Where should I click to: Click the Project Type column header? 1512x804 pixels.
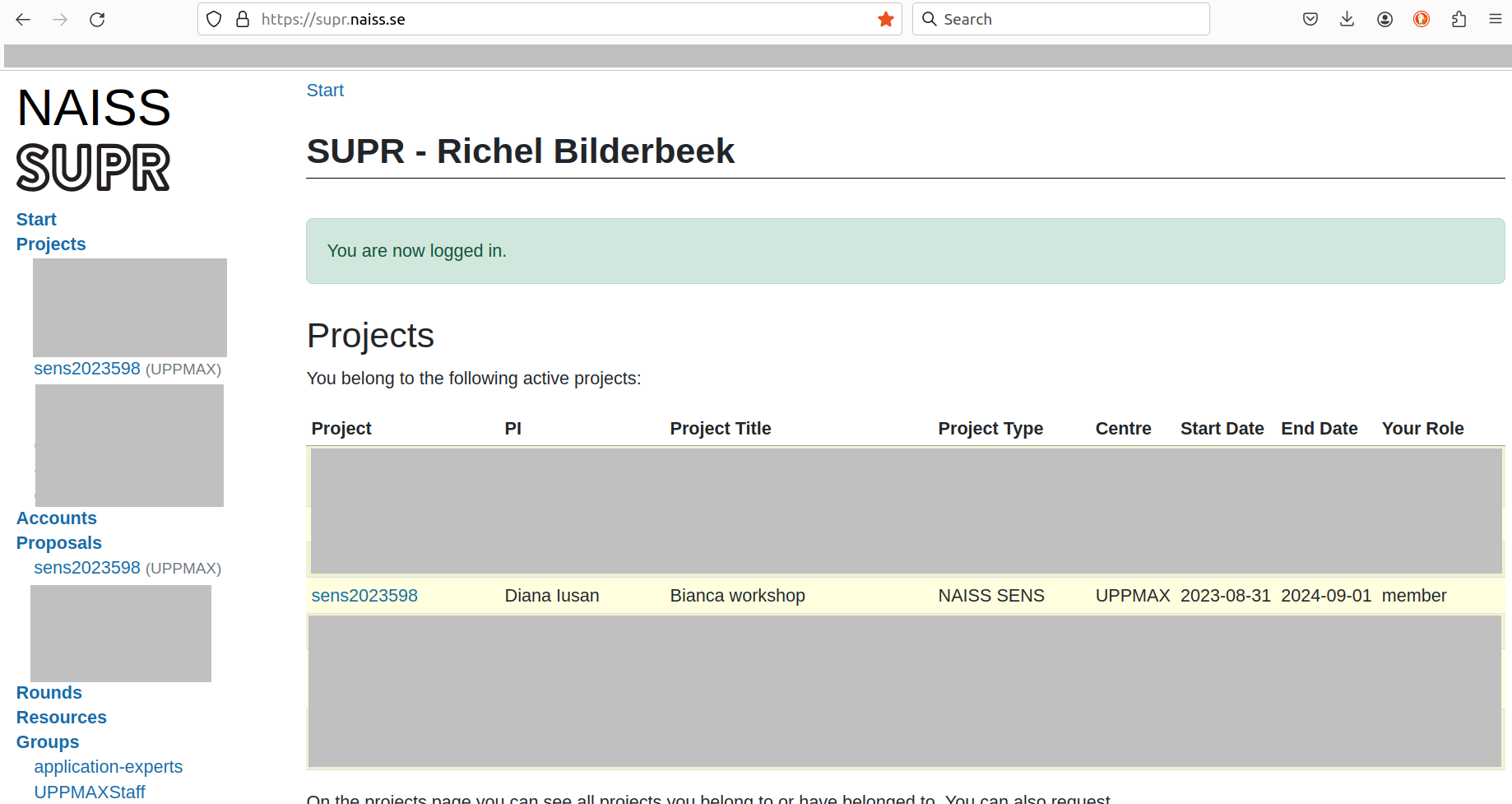tap(990, 429)
